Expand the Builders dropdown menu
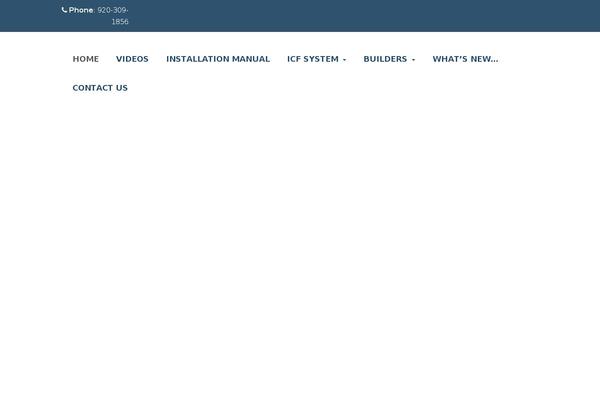 tap(389, 59)
